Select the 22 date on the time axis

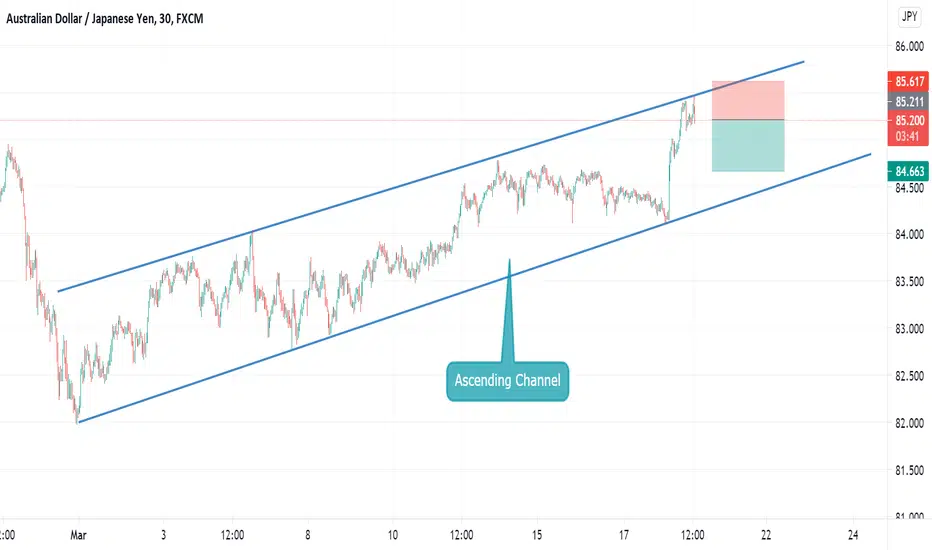[766, 536]
